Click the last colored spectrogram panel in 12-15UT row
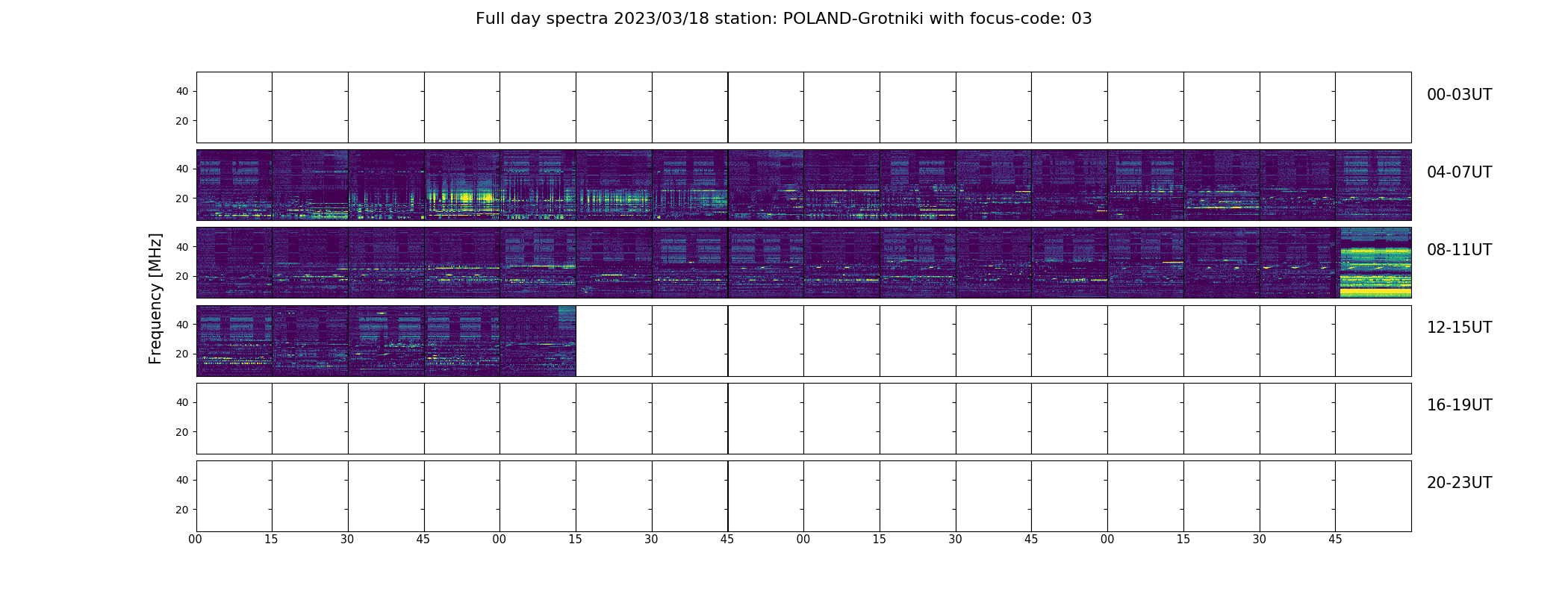 pos(538,340)
